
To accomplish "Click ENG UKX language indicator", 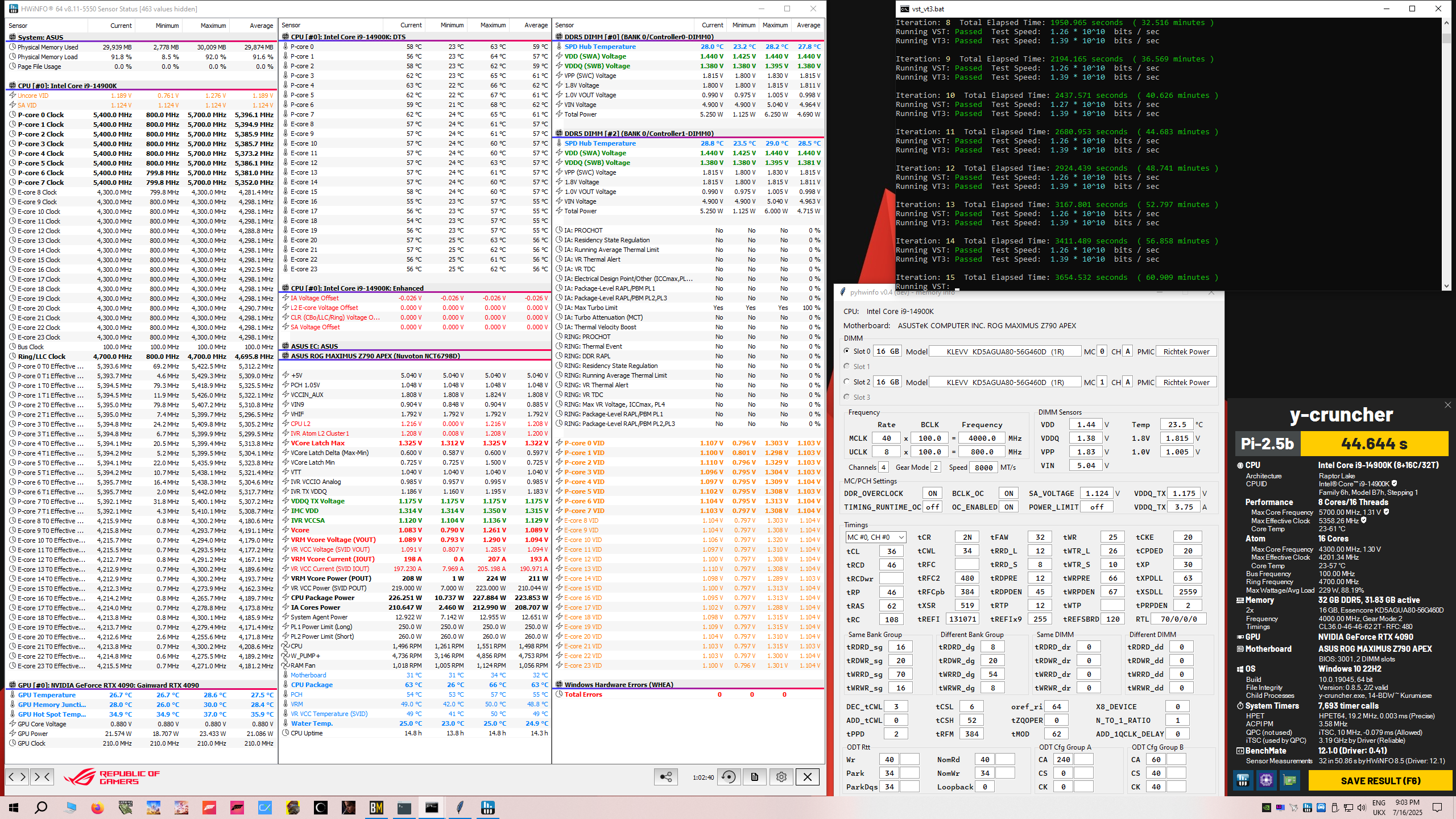I will click(x=1379, y=808).
